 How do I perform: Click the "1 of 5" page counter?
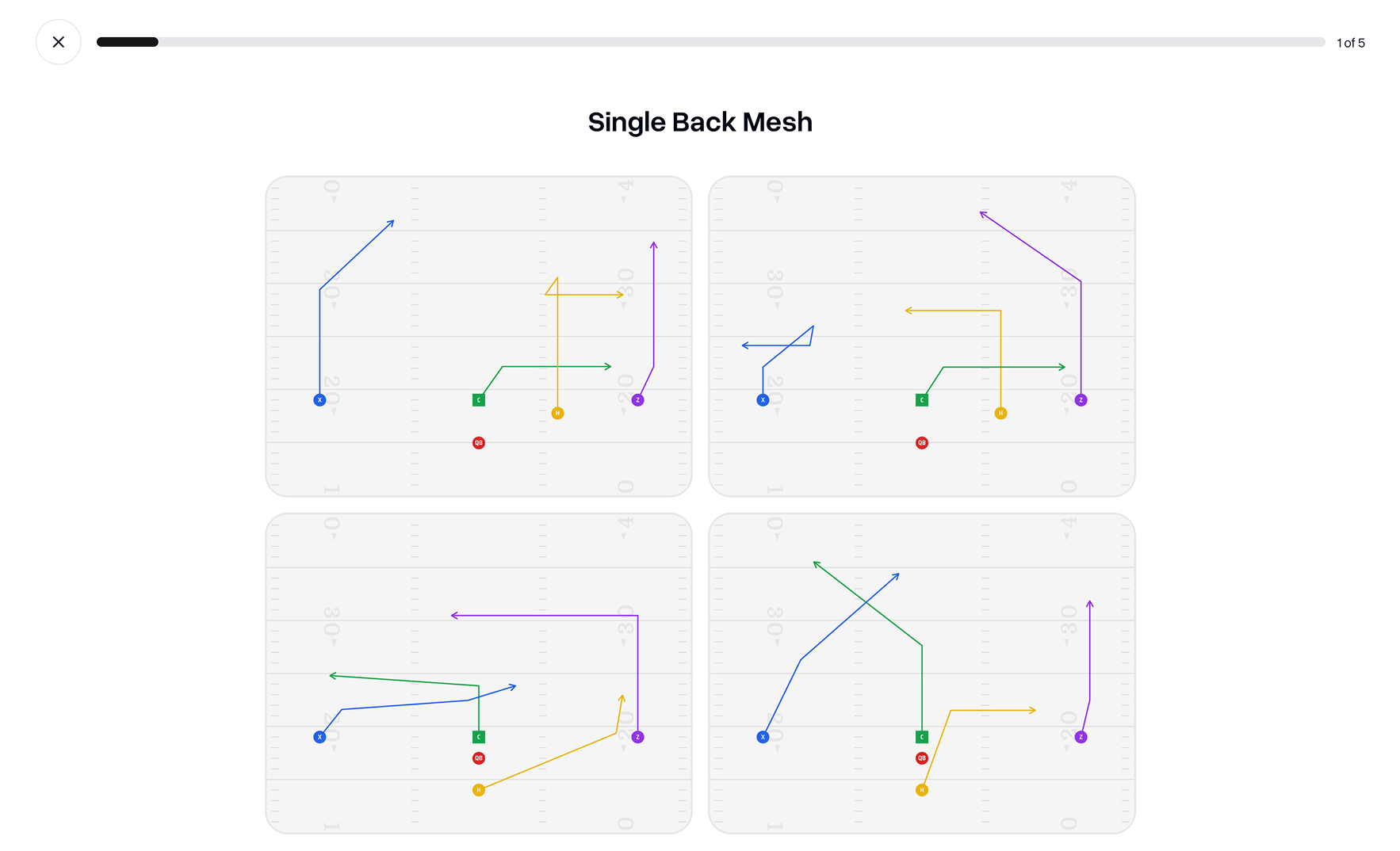click(x=1350, y=43)
